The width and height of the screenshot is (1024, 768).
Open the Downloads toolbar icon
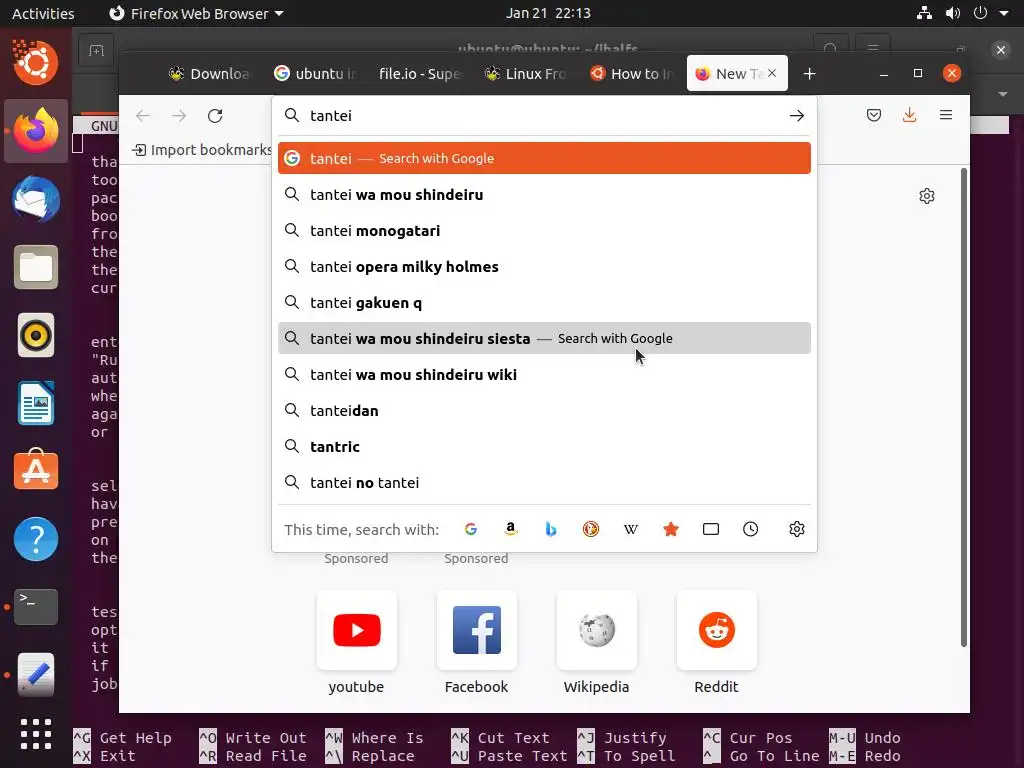click(910, 116)
